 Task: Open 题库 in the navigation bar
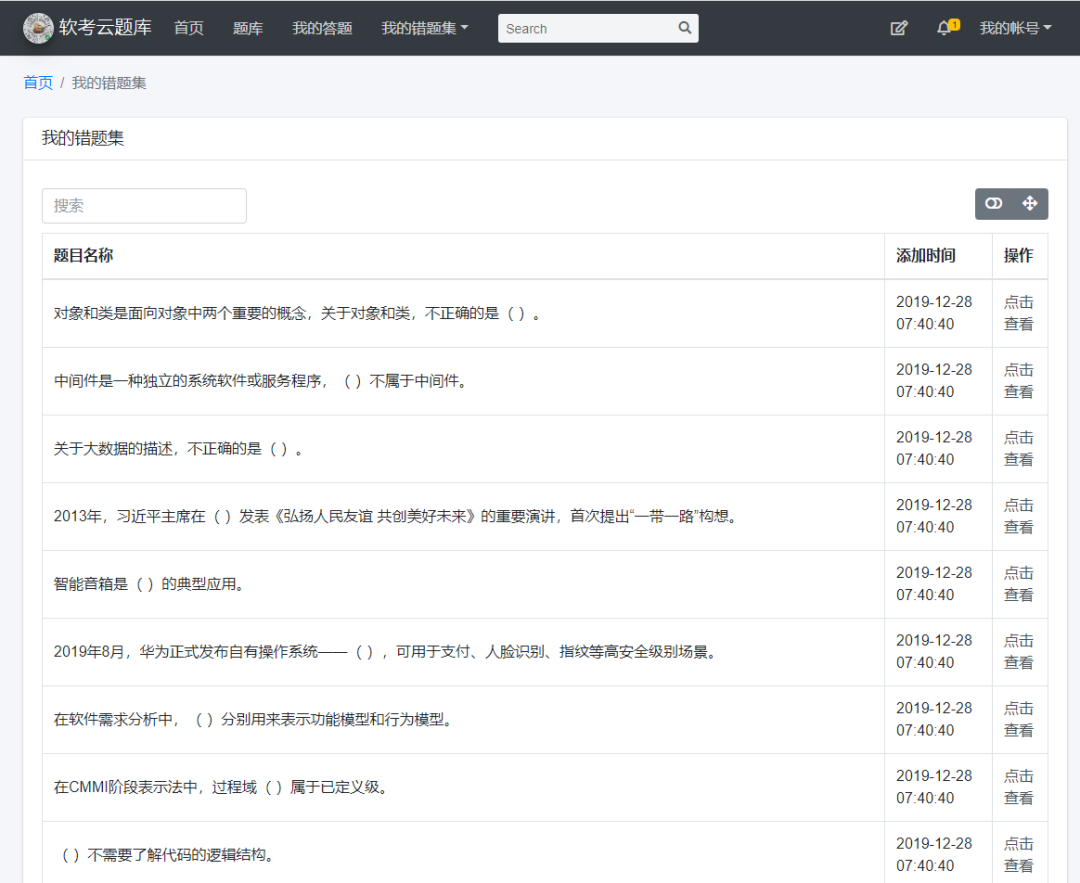tap(248, 28)
